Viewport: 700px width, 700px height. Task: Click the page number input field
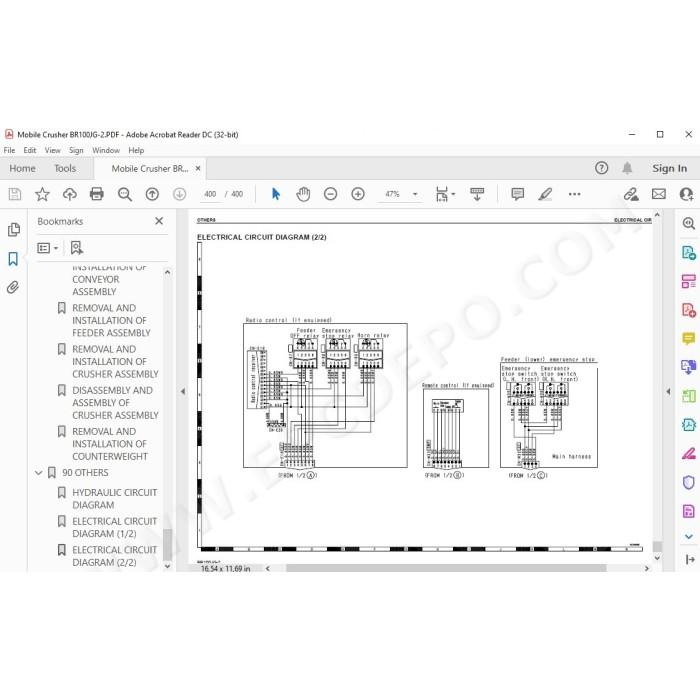point(210,194)
